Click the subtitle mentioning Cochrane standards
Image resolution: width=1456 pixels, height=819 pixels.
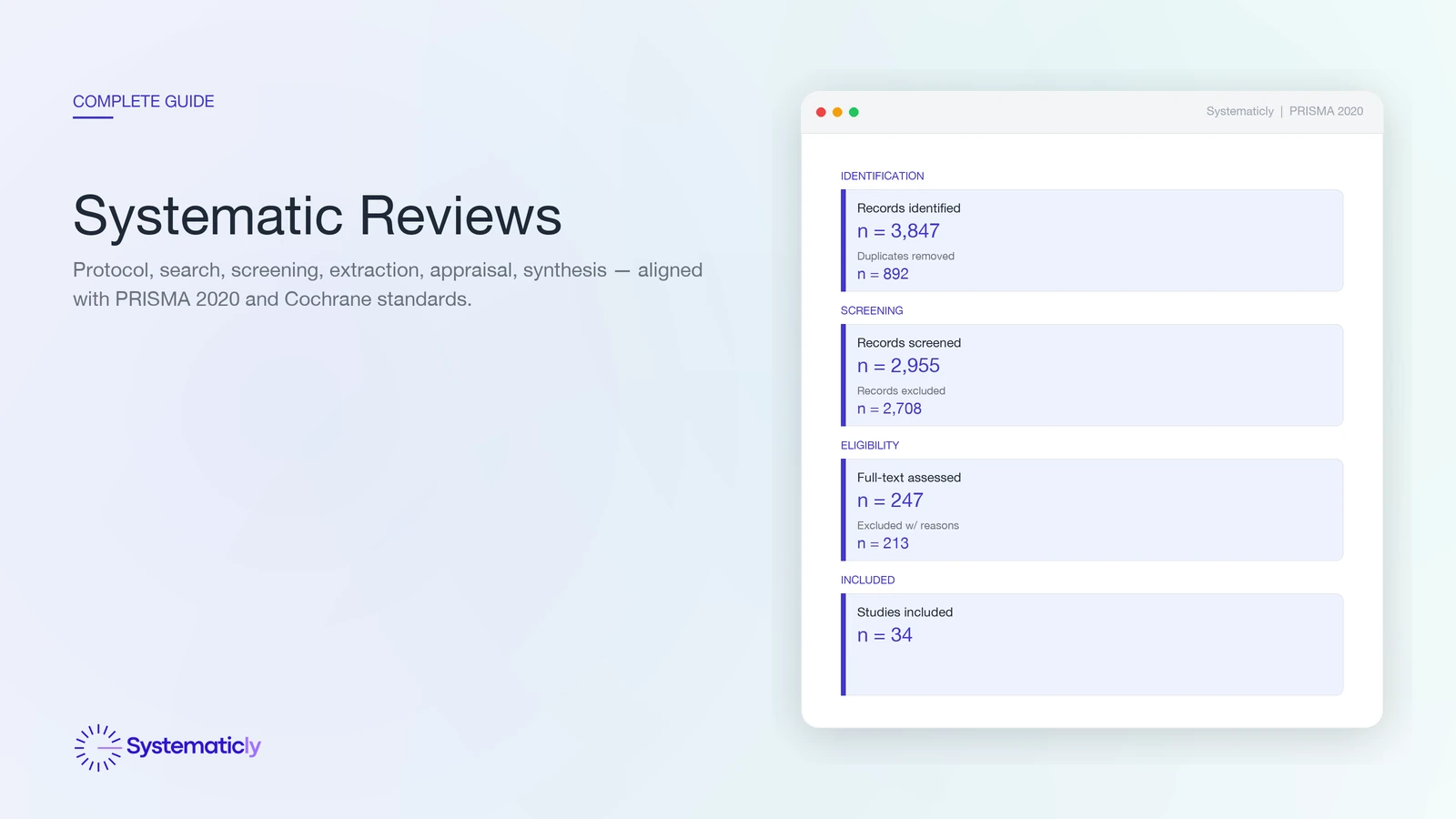[x=387, y=284]
